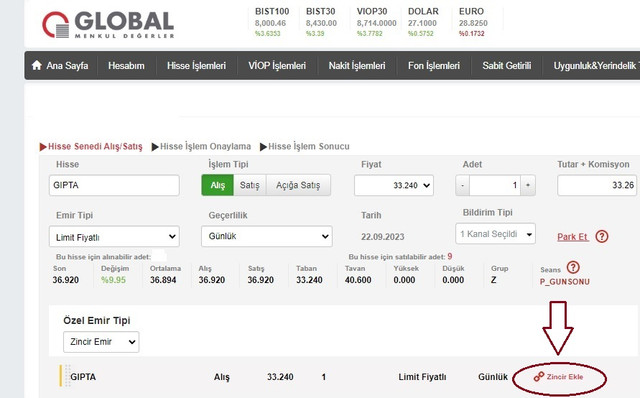Viewport: 640px width, 398px height.
Task: Click date 22.09.2023
Action: pos(382,237)
